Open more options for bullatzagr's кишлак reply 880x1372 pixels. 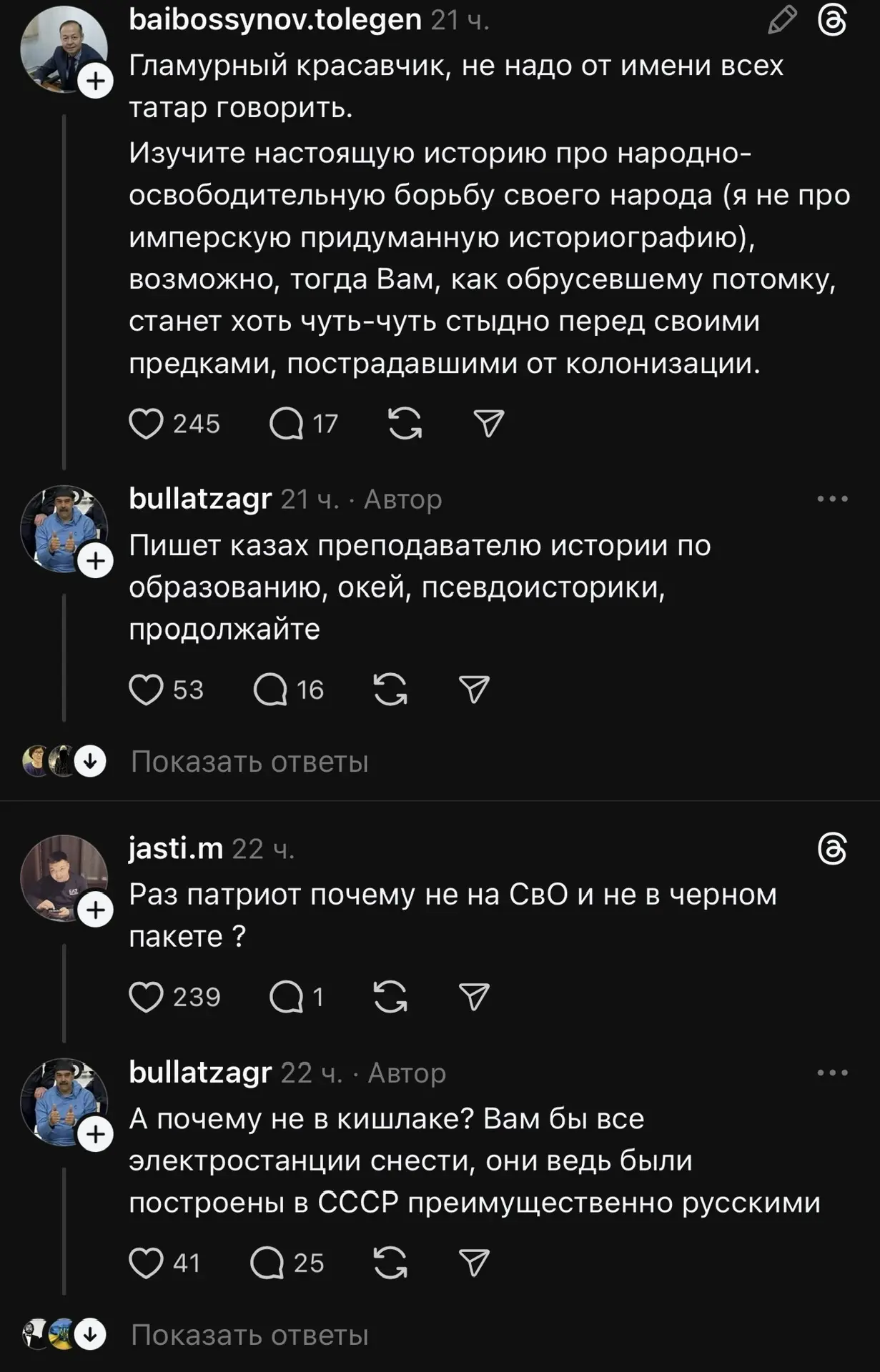coord(832,1073)
